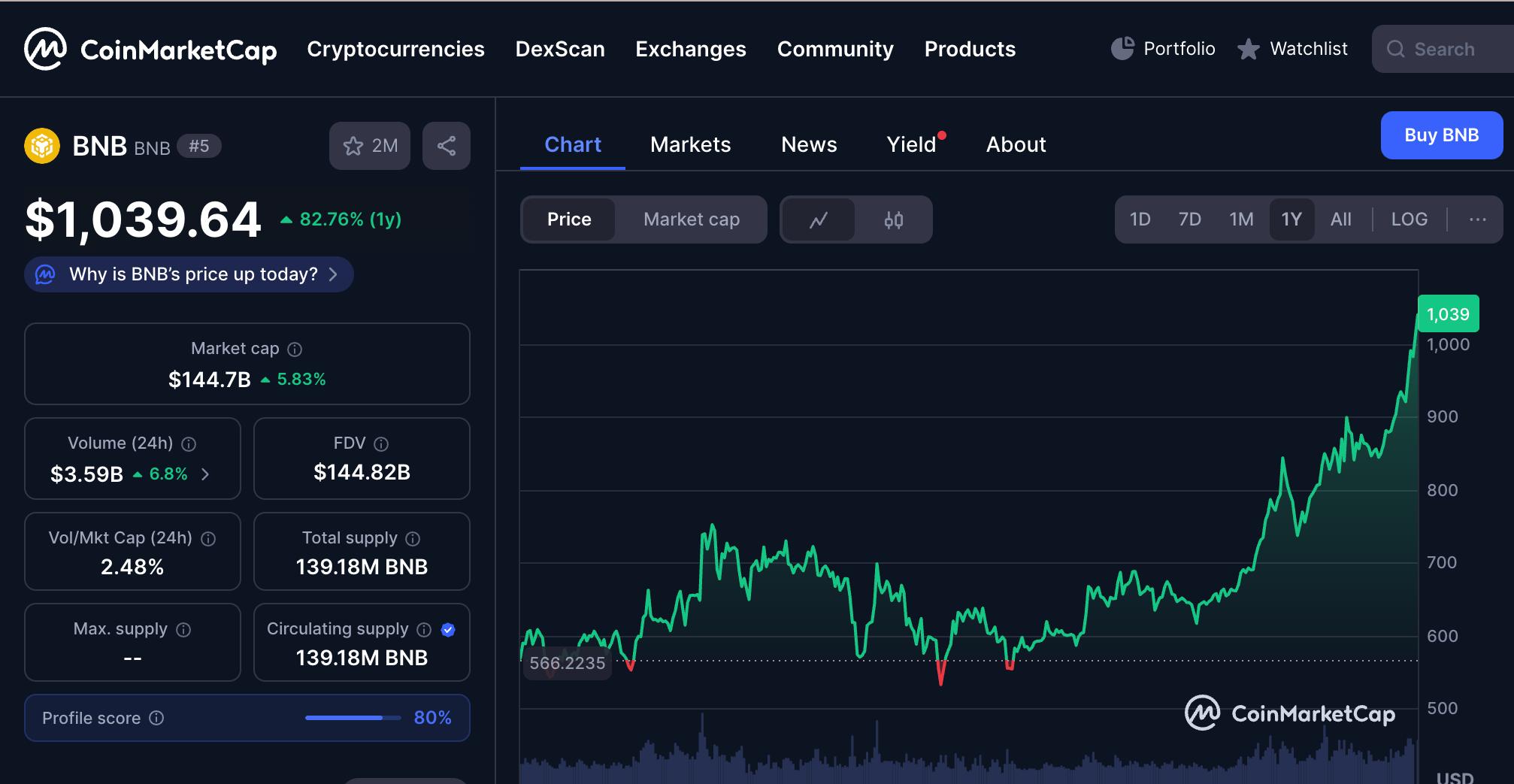Click the Market cap info icon
The width and height of the screenshot is (1514, 784).
(x=295, y=350)
